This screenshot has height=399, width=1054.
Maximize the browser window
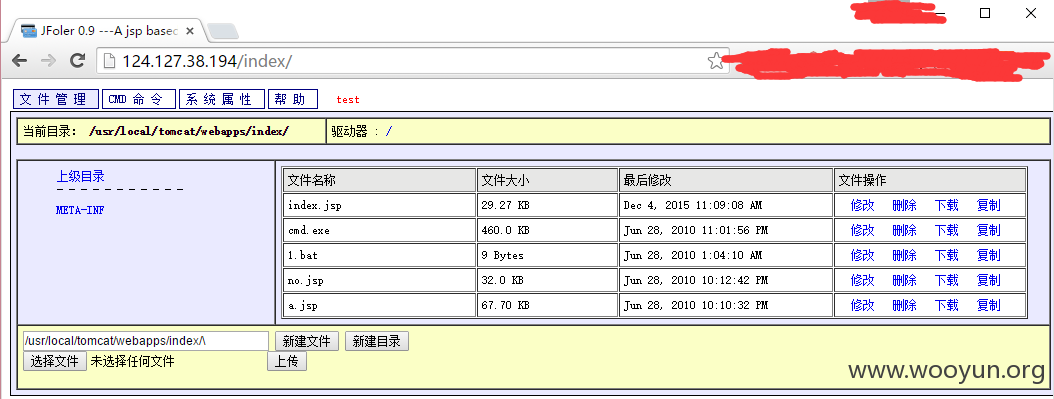point(985,13)
